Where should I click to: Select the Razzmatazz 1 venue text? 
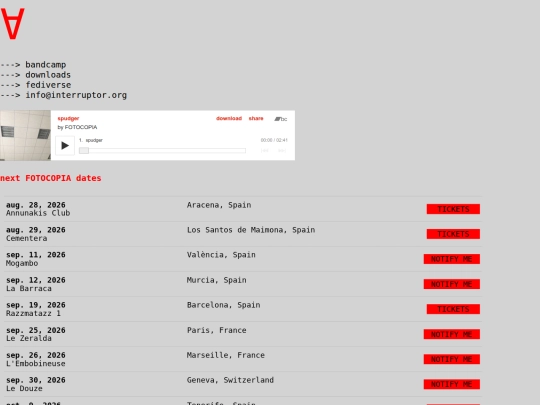33,313
